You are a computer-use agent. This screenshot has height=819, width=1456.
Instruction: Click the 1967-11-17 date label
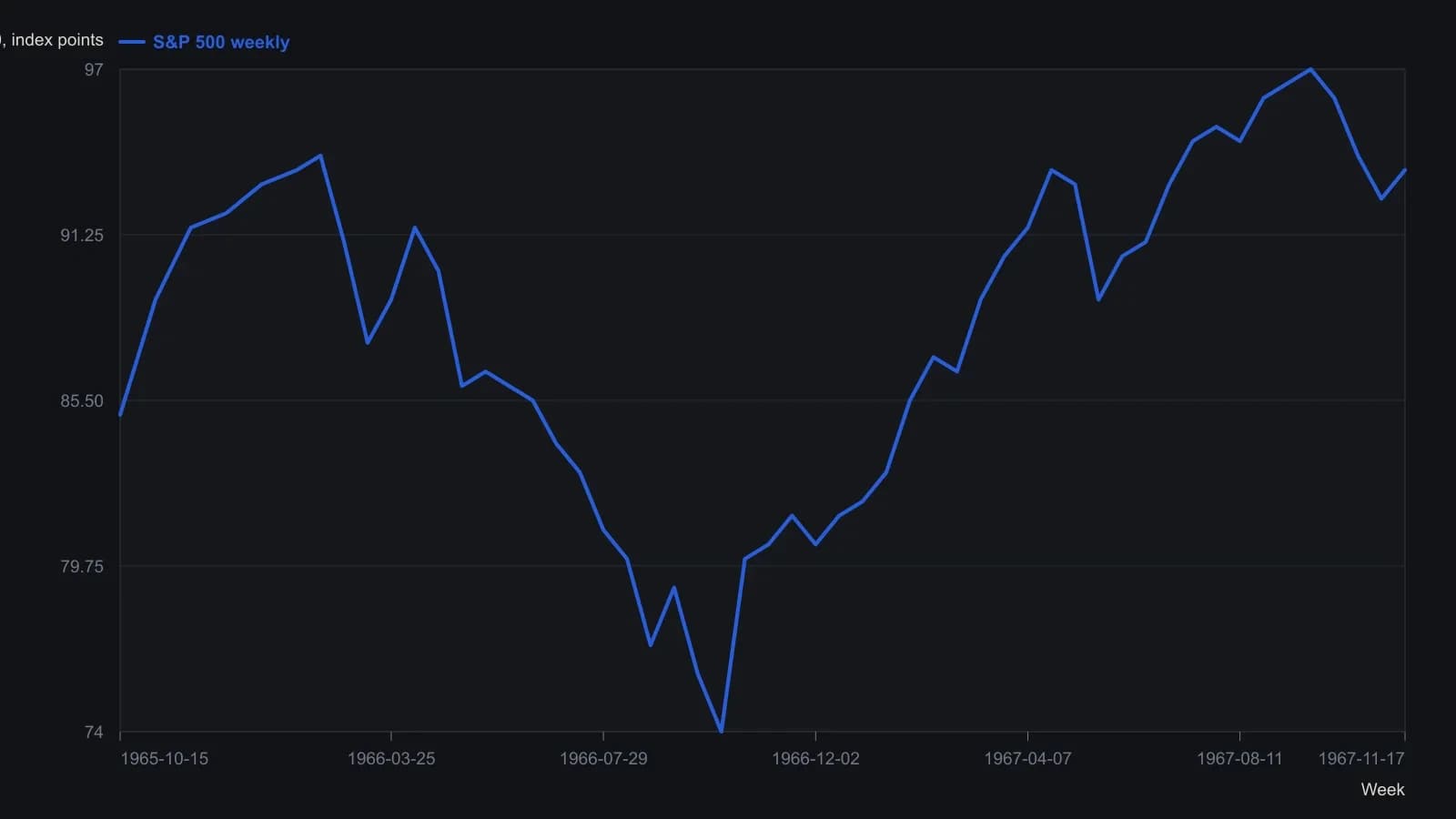(x=1361, y=759)
